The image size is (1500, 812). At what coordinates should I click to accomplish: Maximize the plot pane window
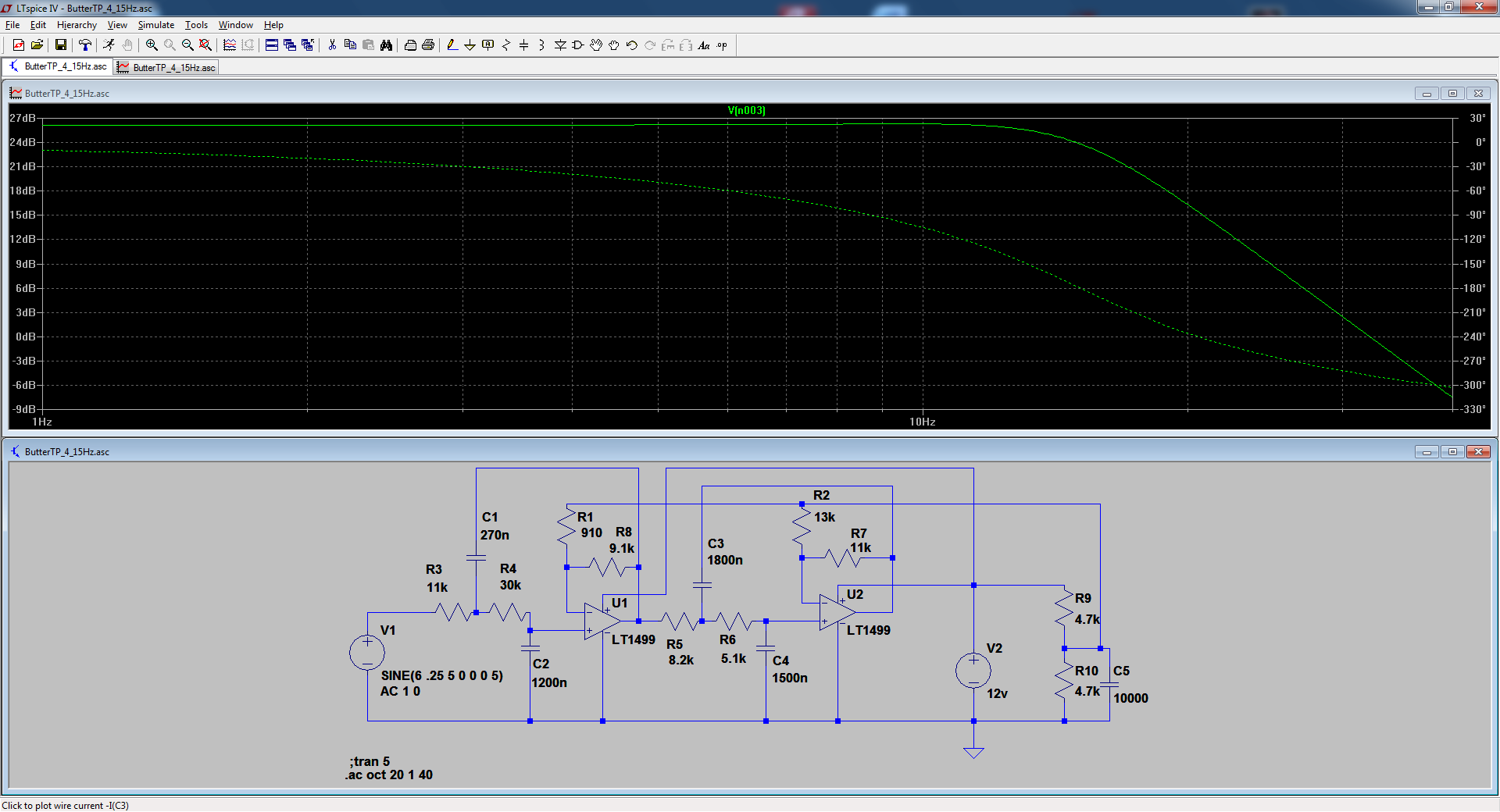tap(1452, 93)
